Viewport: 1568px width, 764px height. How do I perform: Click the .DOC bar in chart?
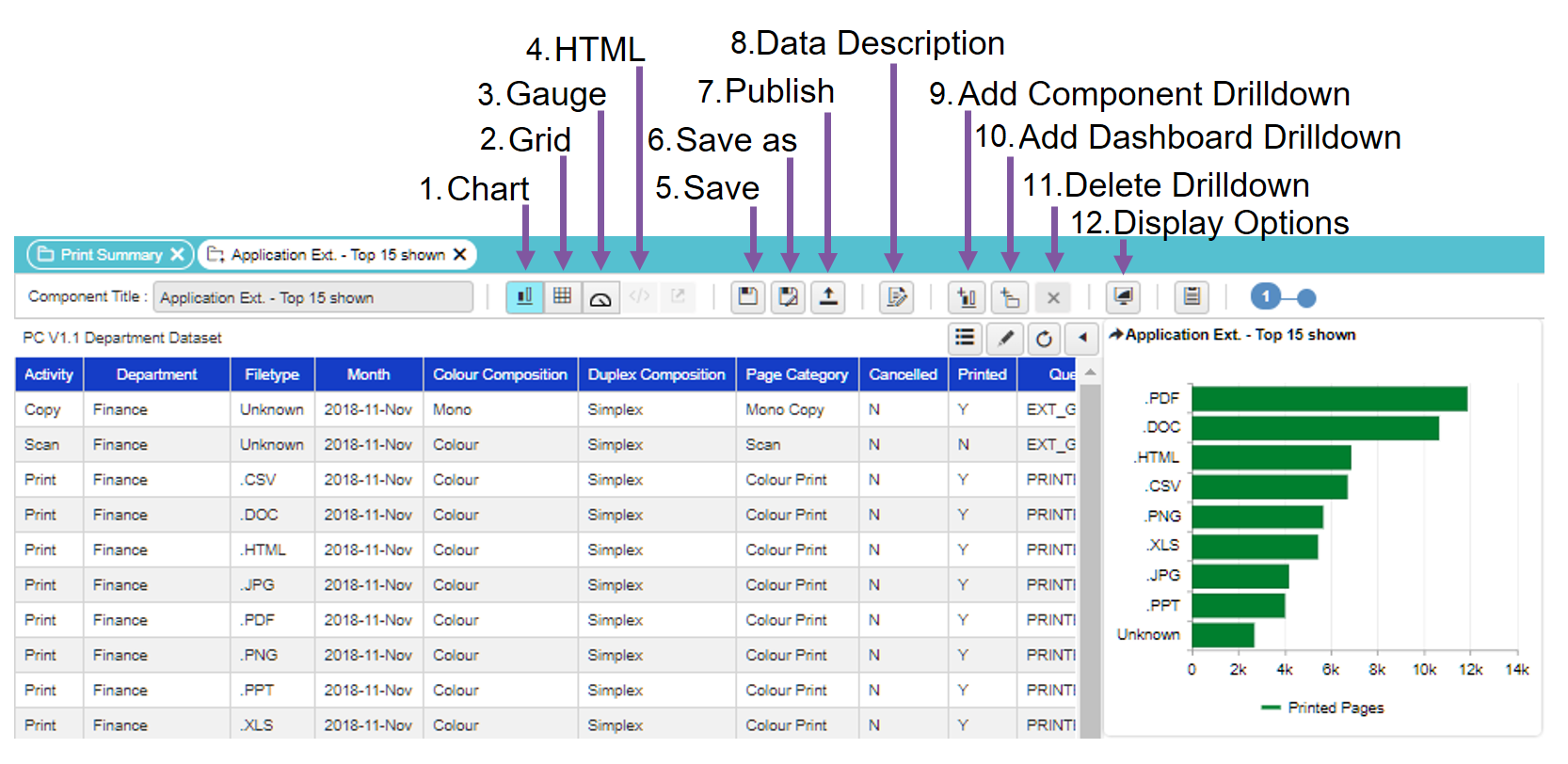[1316, 428]
